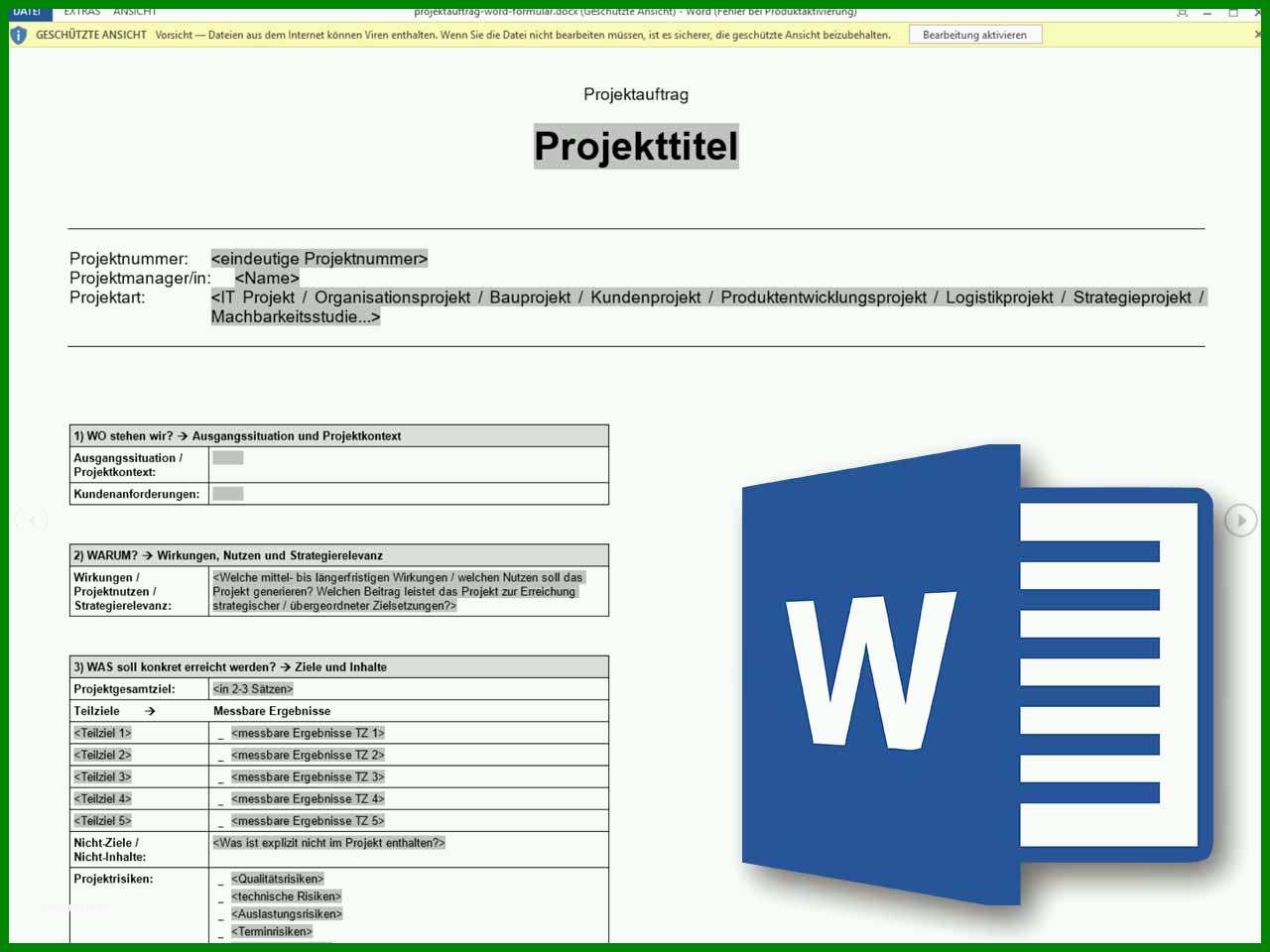Open the ANSICHT menu
This screenshot has height=952, width=1270.
[x=135, y=13]
